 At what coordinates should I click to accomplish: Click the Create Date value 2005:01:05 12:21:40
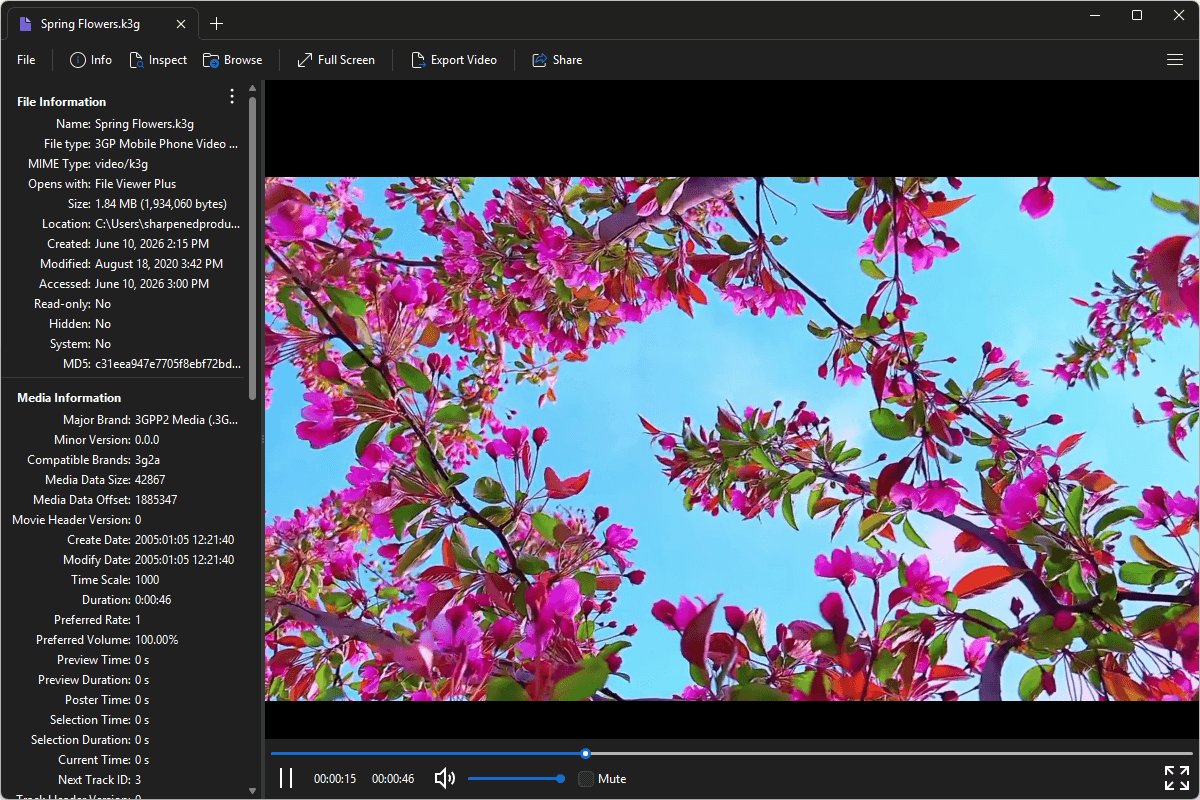pyautogui.click(x=185, y=540)
